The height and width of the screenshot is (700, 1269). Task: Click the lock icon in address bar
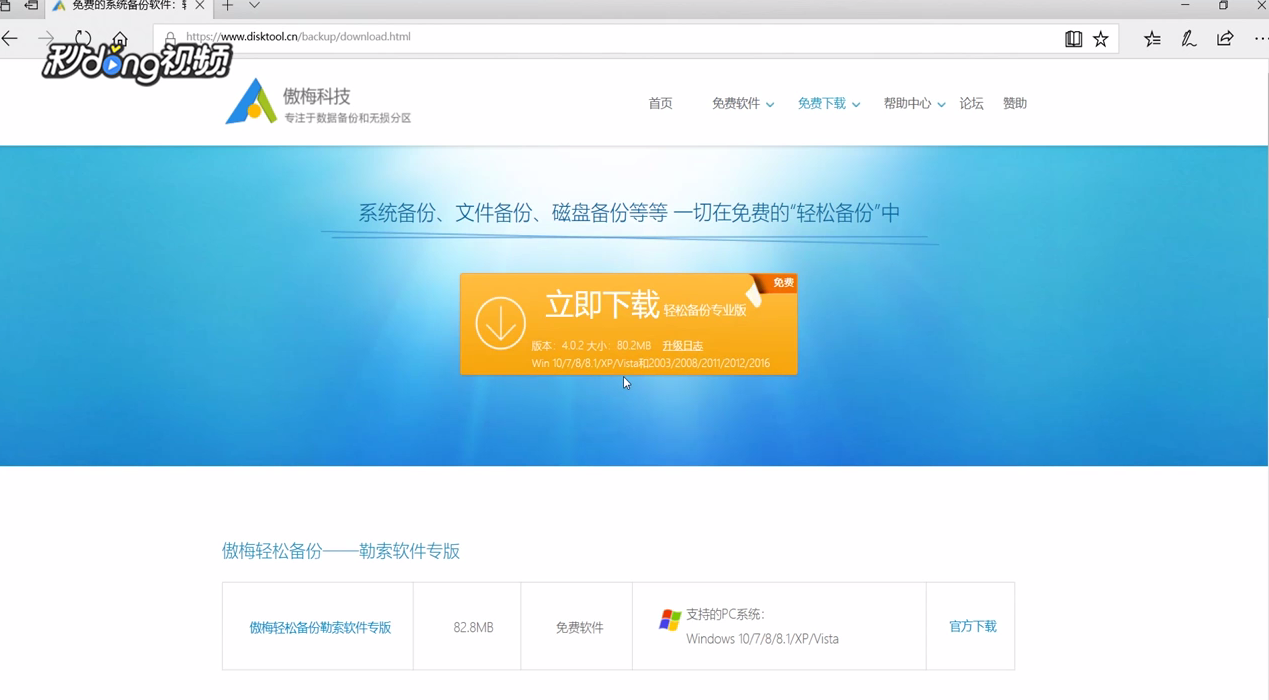pos(170,38)
